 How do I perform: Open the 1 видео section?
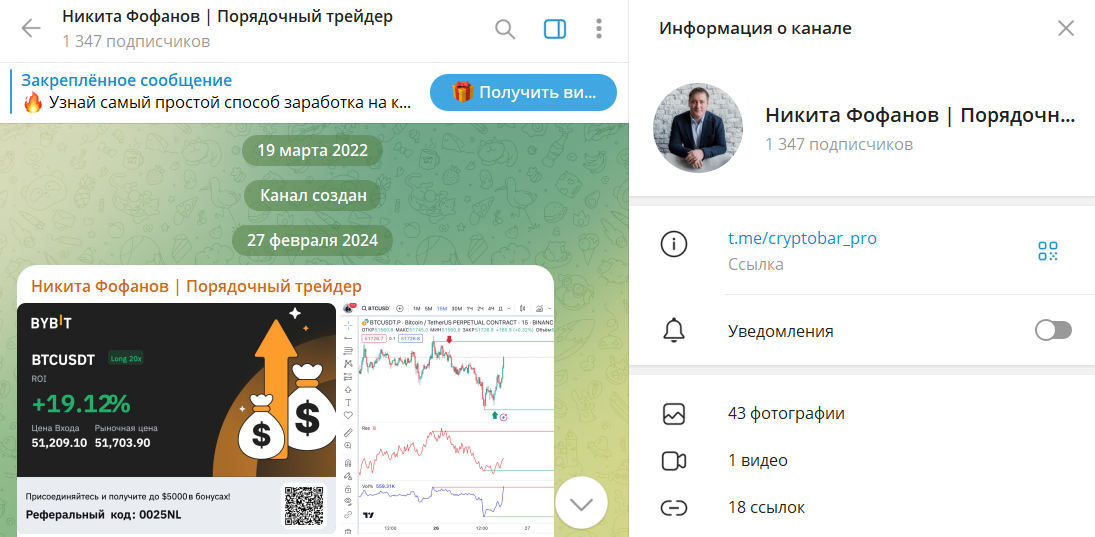click(862, 460)
